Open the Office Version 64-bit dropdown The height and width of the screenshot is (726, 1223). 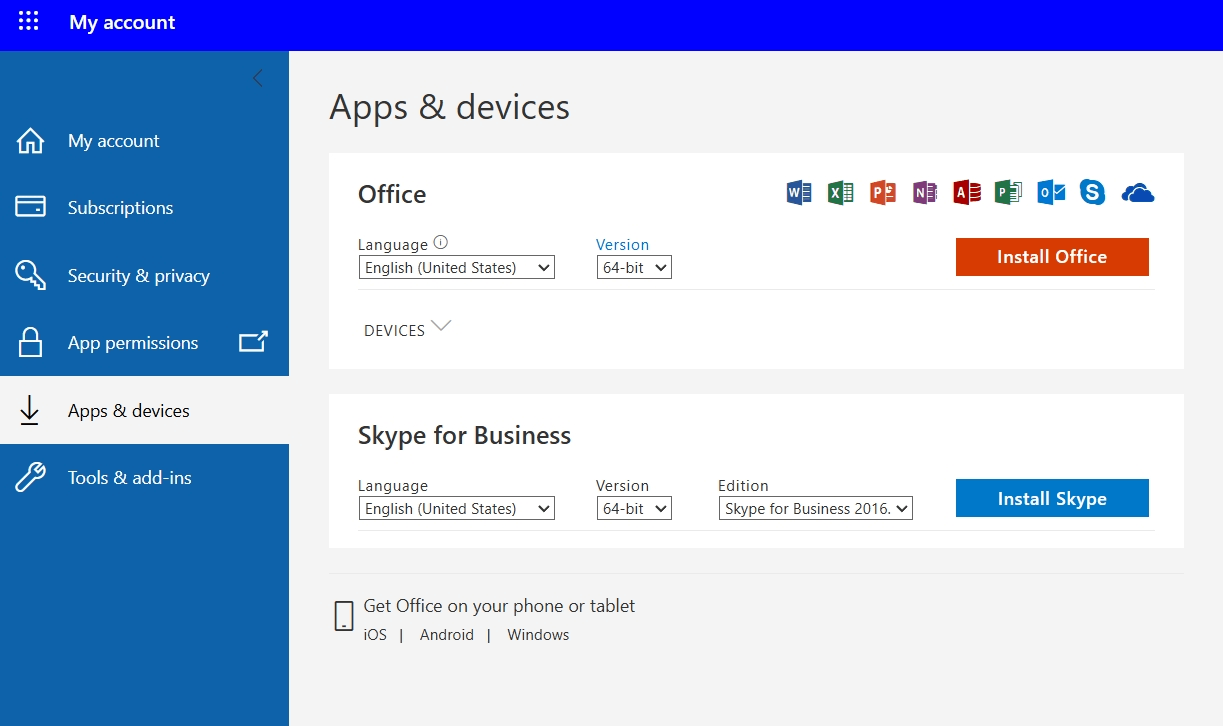click(x=634, y=267)
